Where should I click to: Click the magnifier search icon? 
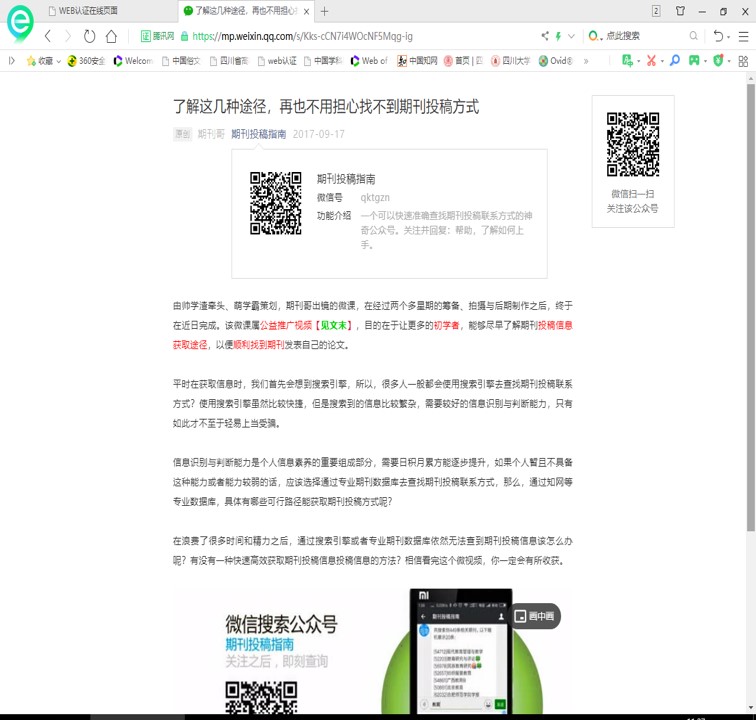pyautogui.click(x=693, y=36)
